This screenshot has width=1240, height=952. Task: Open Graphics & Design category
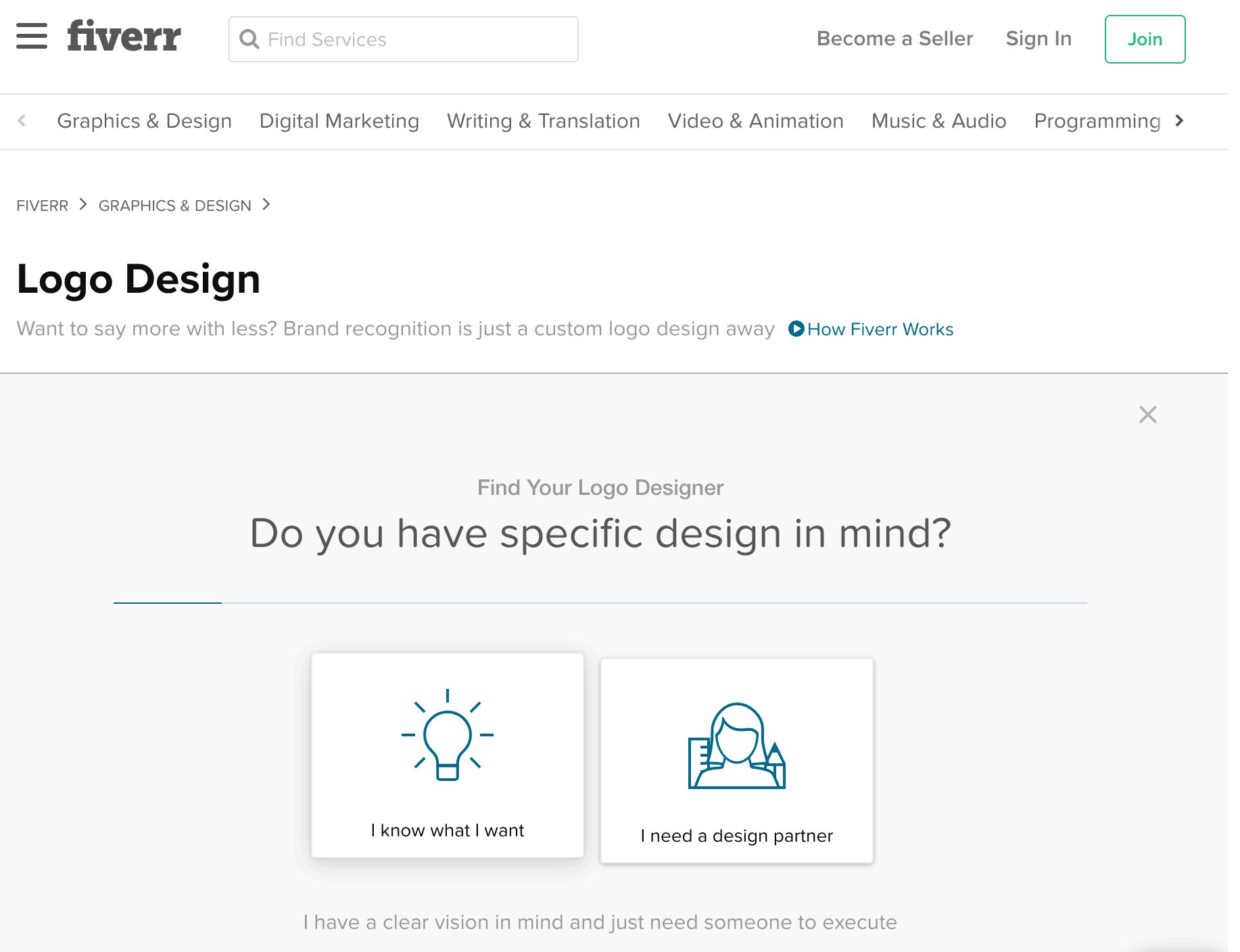click(x=144, y=121)
